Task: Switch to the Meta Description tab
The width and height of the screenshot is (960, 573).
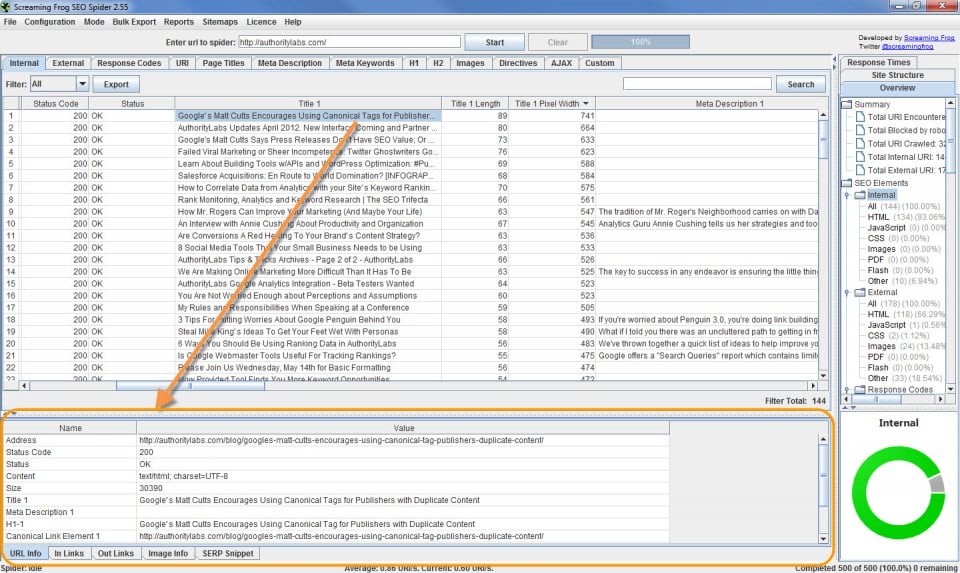Action: tap(290, 63)
